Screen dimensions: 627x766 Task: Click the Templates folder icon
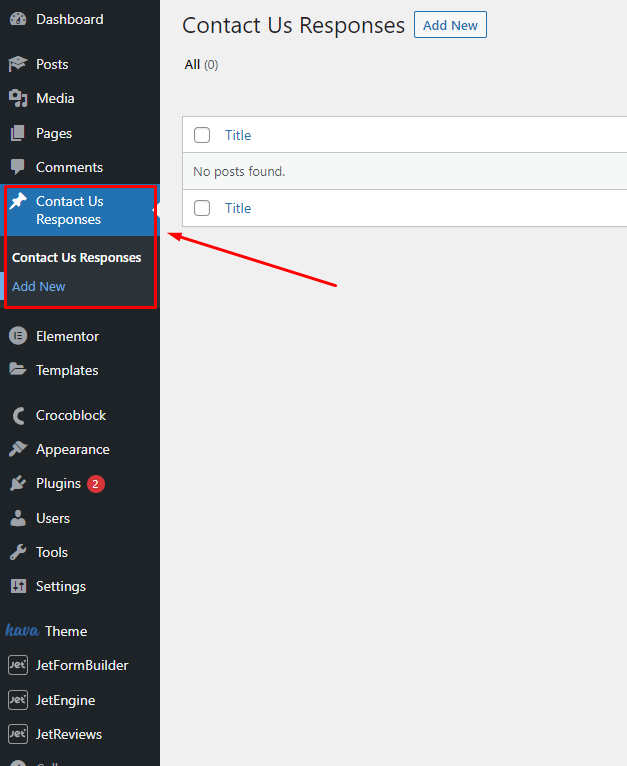[x=18, y=370]
